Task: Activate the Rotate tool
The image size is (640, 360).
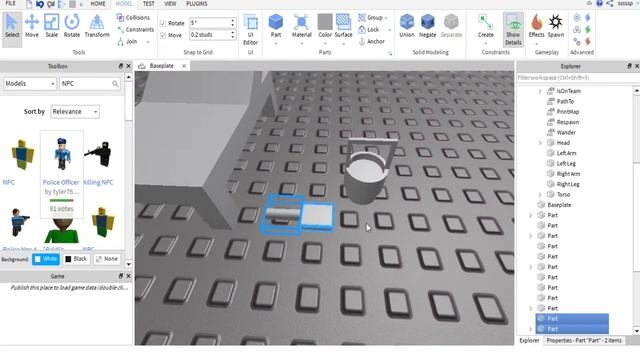Action: coord(72,26)
